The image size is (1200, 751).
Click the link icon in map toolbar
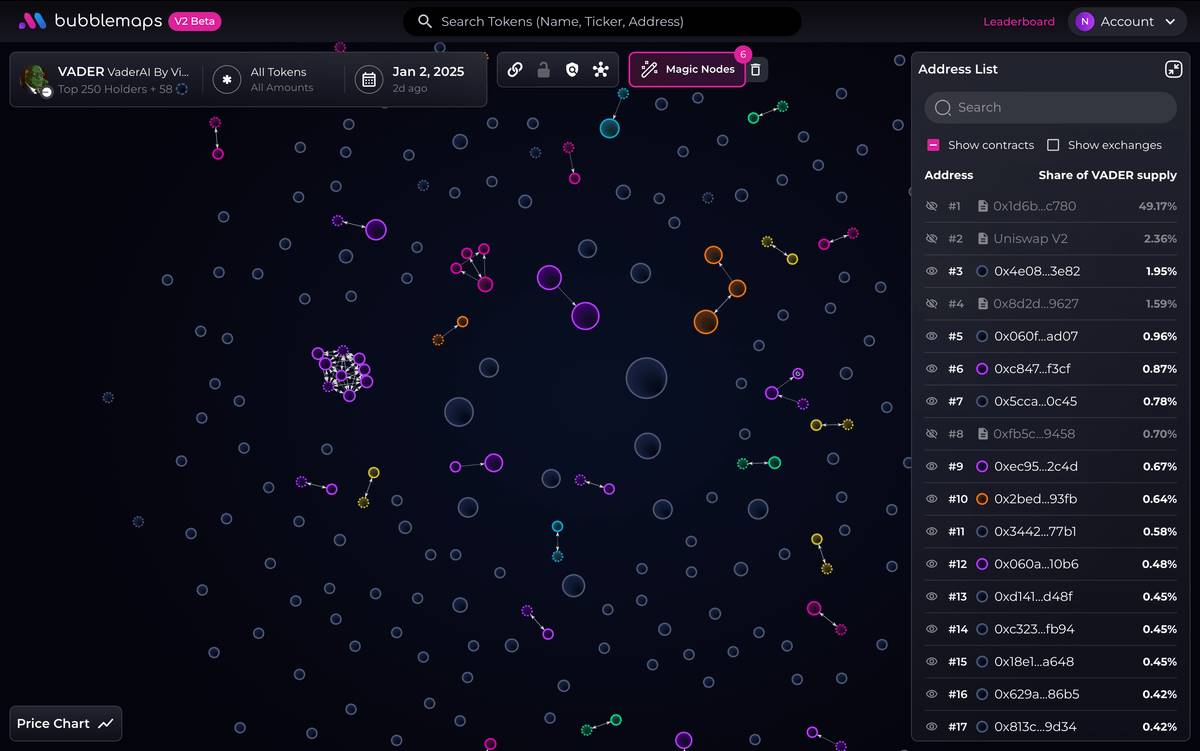click(x=515, y=69)
